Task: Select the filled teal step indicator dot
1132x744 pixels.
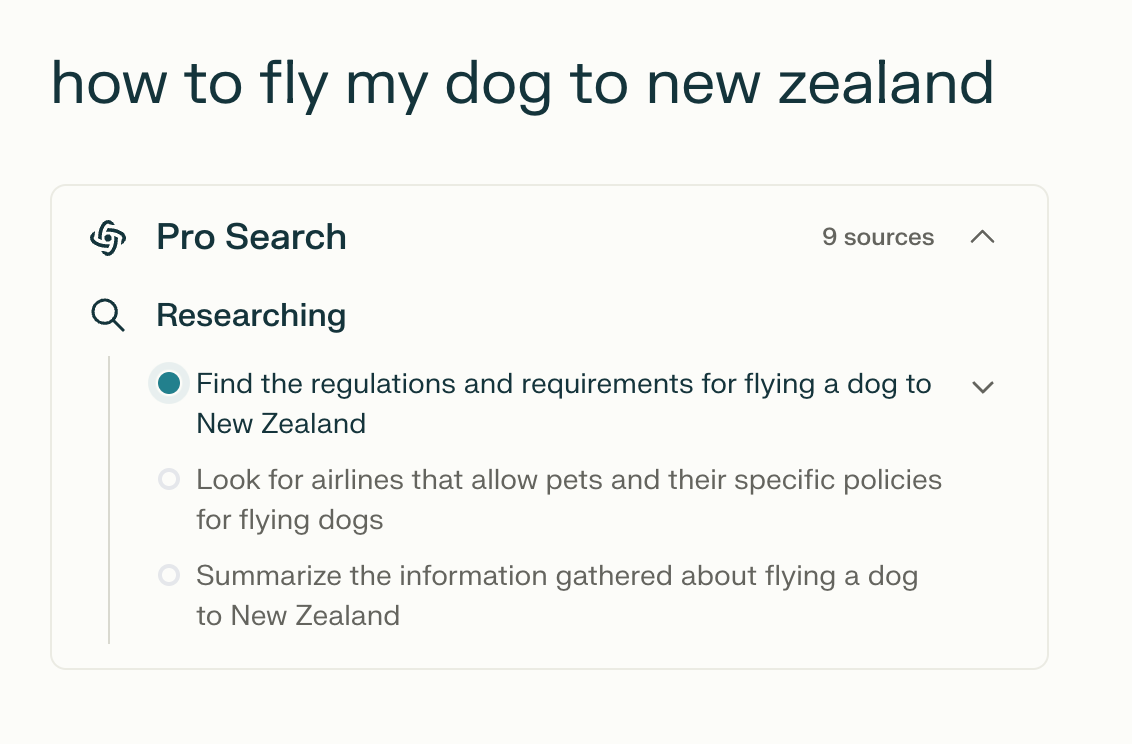Action: [x=169, y=383]
